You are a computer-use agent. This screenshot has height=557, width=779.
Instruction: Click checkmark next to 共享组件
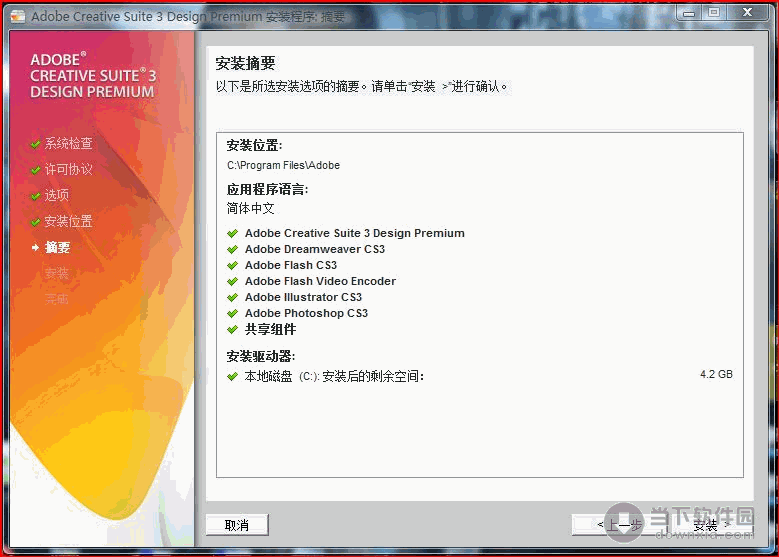pyautogui.click(x=233, y=329)
